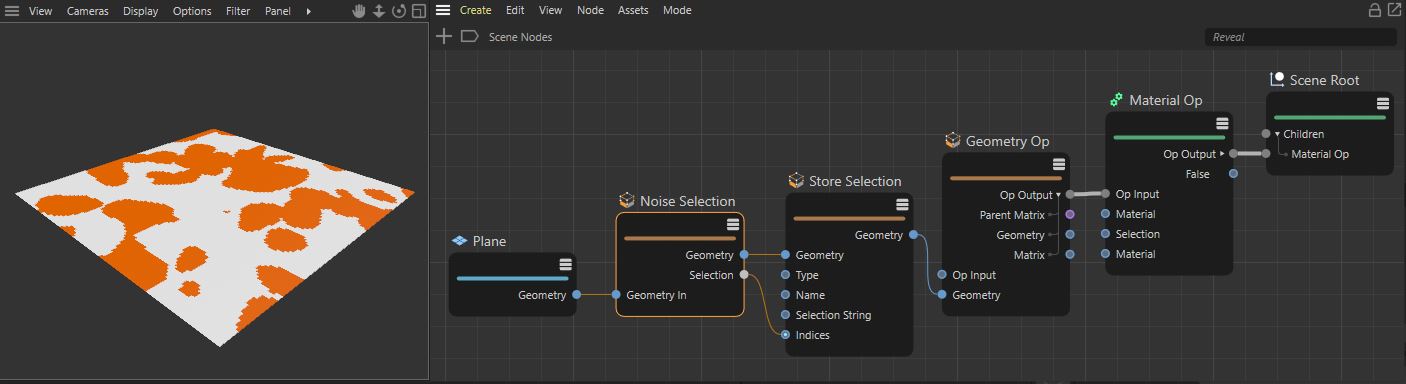Expand Material Op's Op Output arrow
Viewport: 1406px width, 384px height.
pos(1221,154)
